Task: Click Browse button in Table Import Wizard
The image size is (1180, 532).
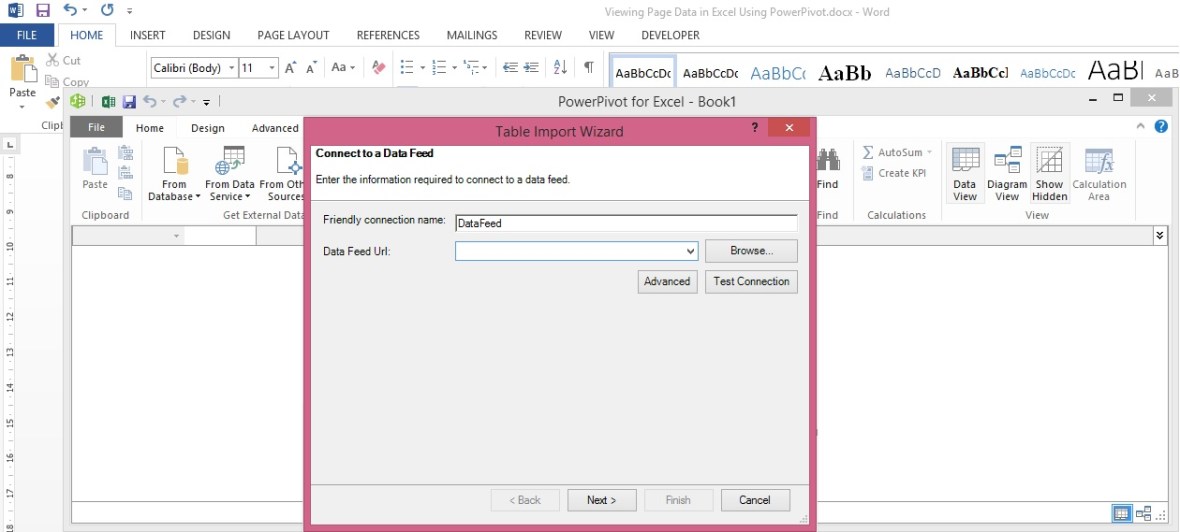Action: point(751,251)
